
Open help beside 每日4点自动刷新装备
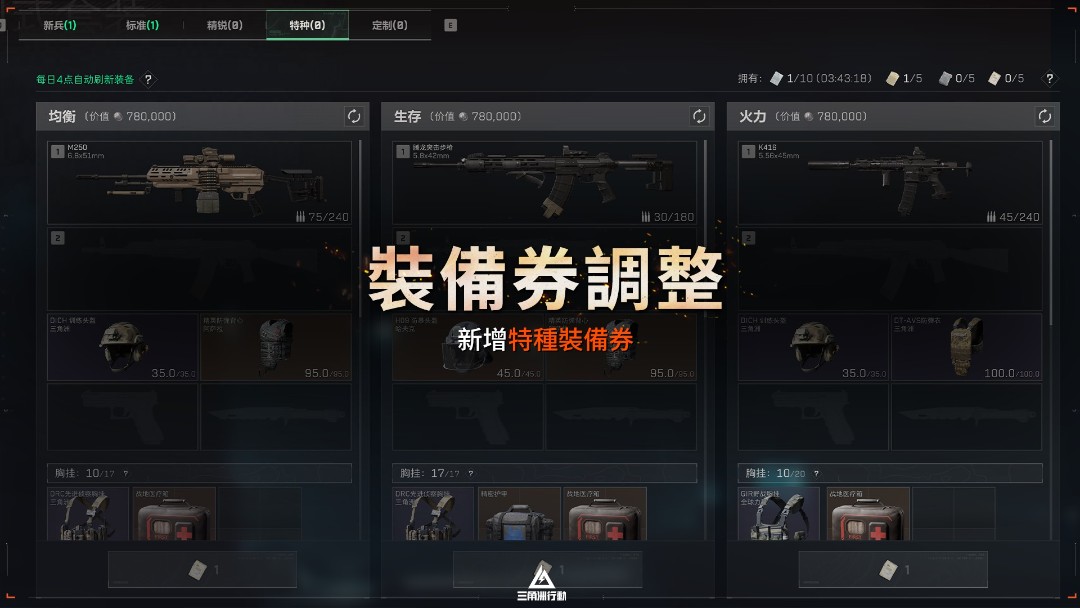tap(148, 79)
